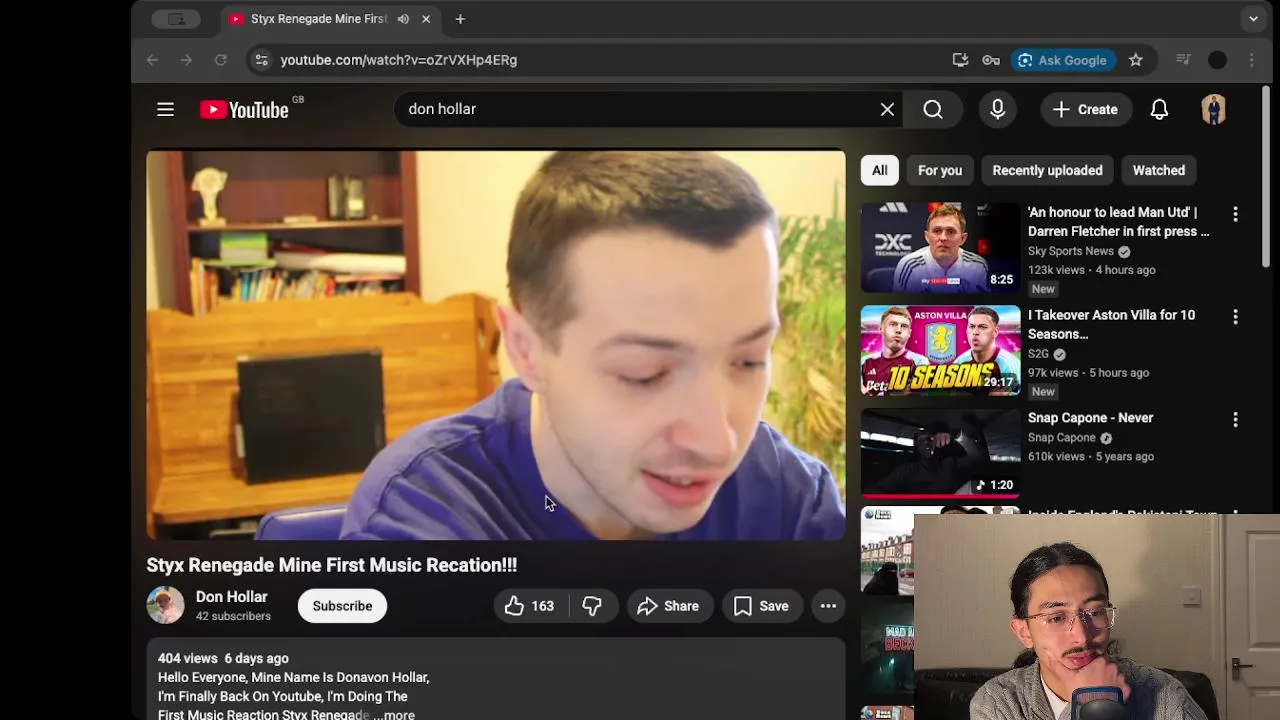
Task: Open more actions ellipsis under video
Action: pyautogui.click(x=828, y=606)
